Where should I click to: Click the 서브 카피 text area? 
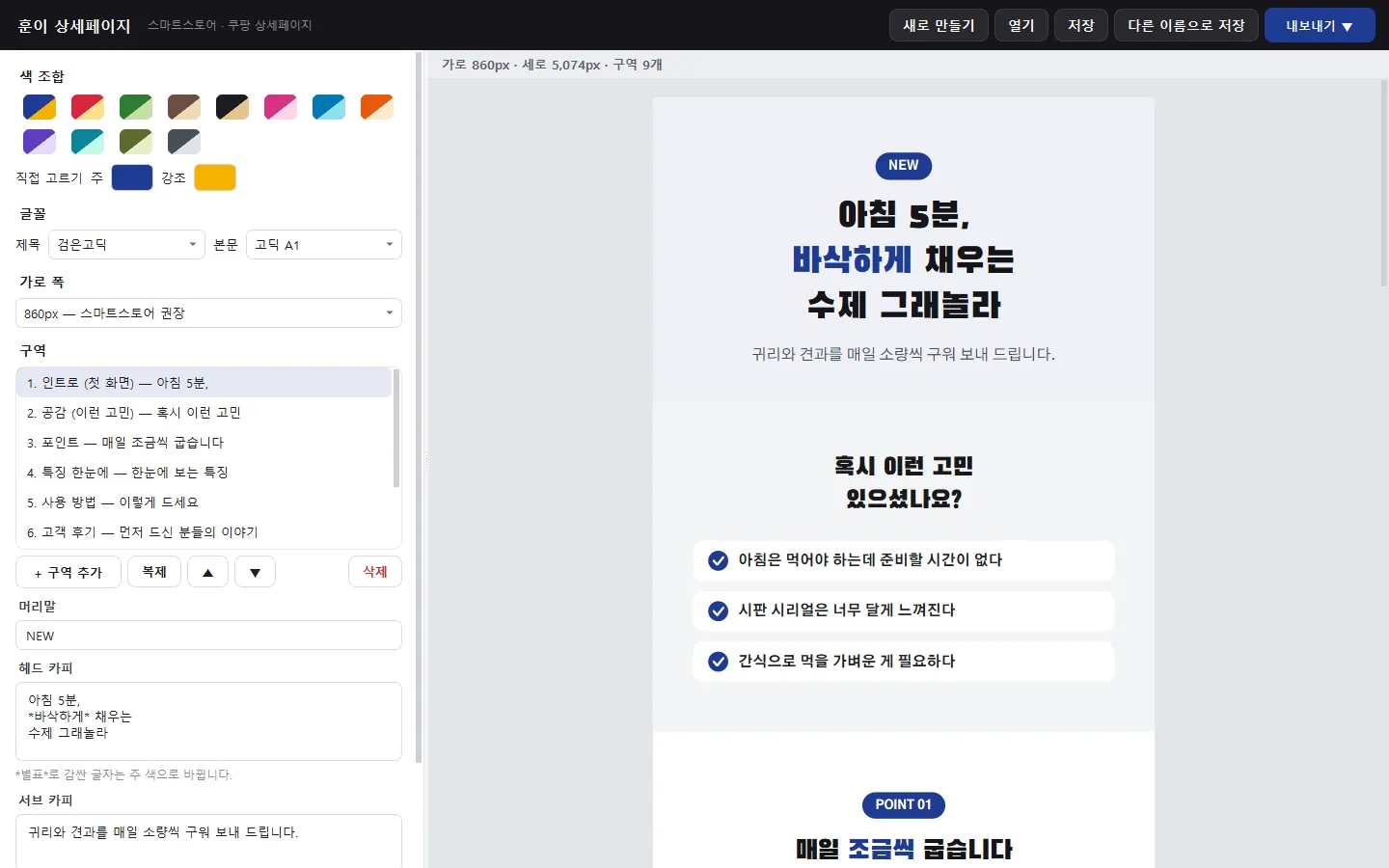208,841
